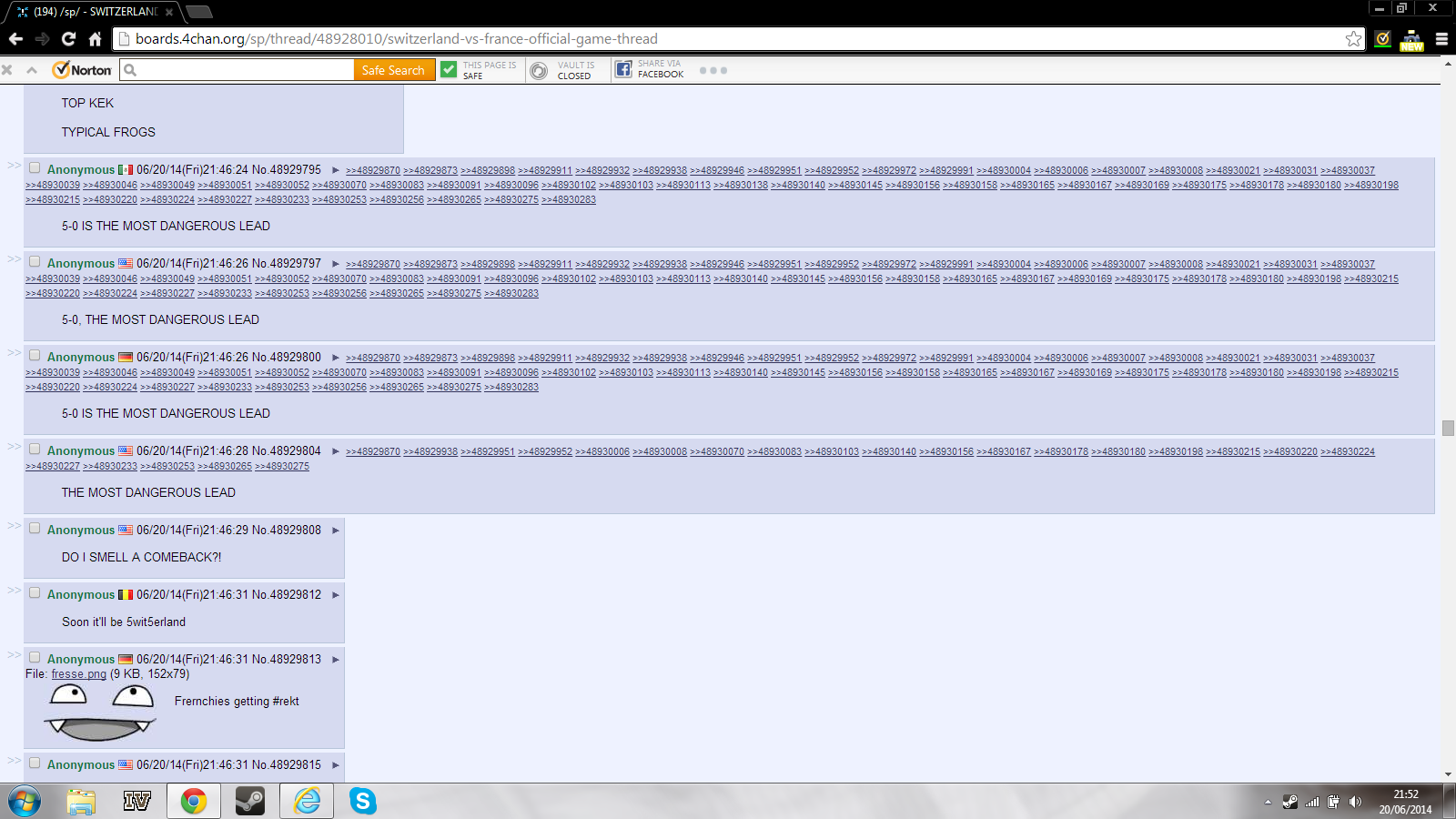Open the Norton vault icon
This screenshot has width=1456, height=819.
[x=539, y=70]
